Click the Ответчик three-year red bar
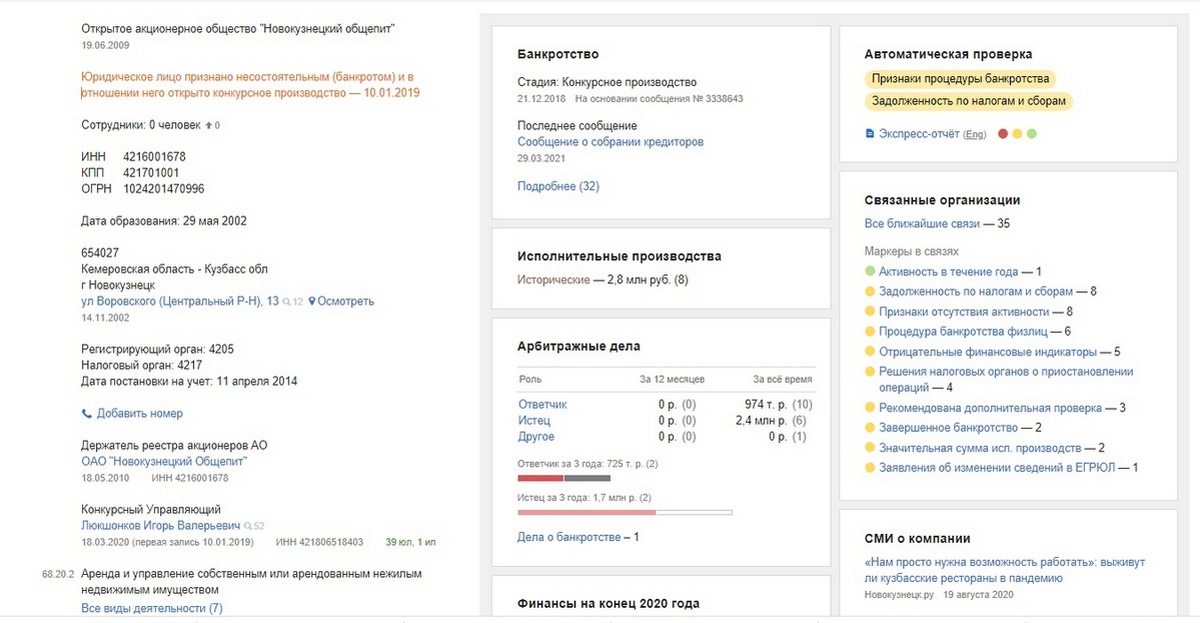Image resolution: width=1200 pixels, height=623 pixels. (x=541, y=478)
